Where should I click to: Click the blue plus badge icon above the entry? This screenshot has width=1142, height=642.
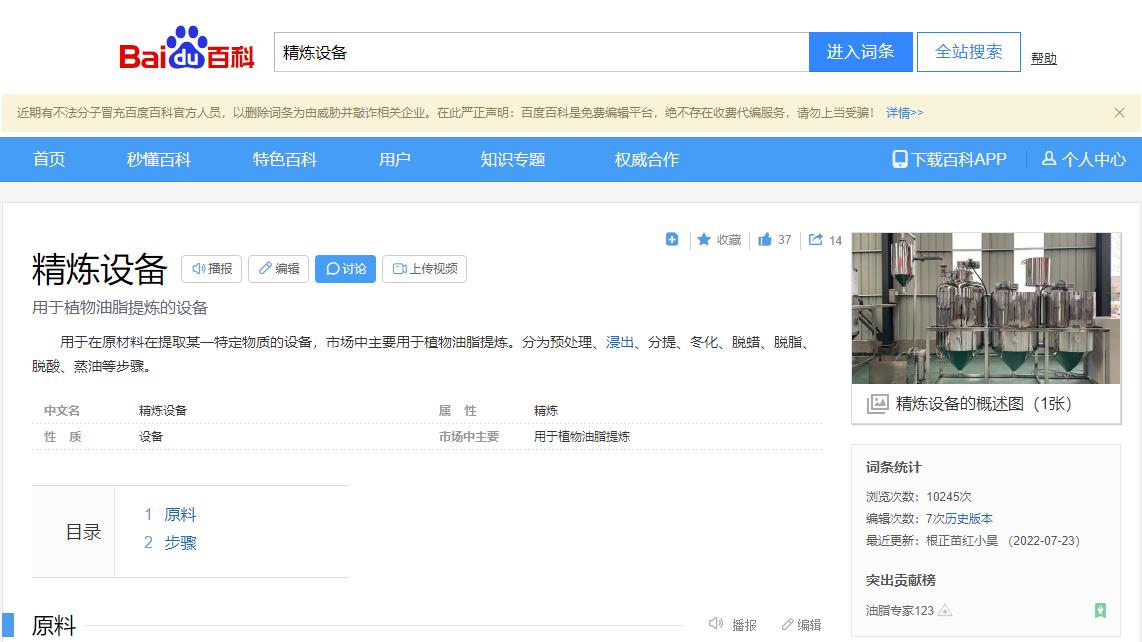point(672,240)
